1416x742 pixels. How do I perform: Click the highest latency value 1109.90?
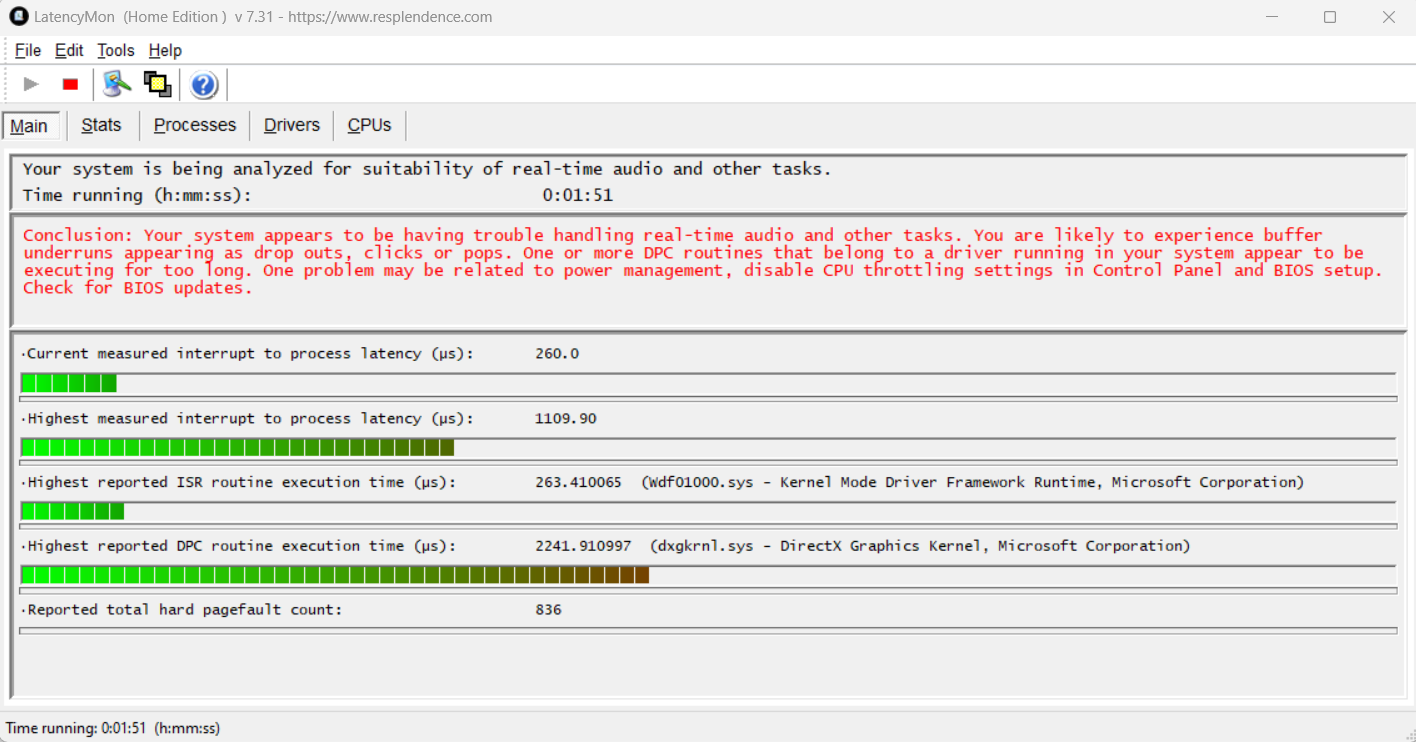tap(566, 419)
